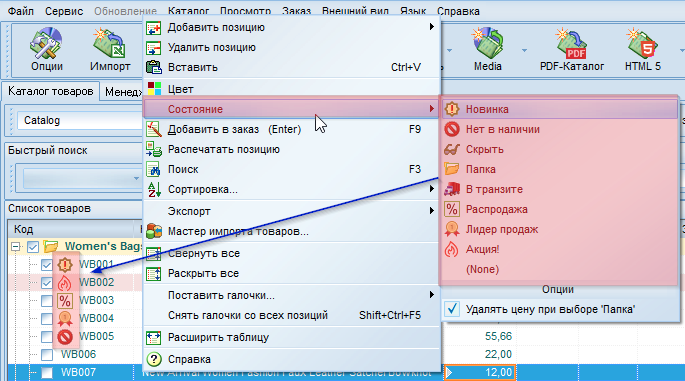The image size is (685, 381).
Task: Expand the Экспорт submenu arrow
Action: click(432, 211)
